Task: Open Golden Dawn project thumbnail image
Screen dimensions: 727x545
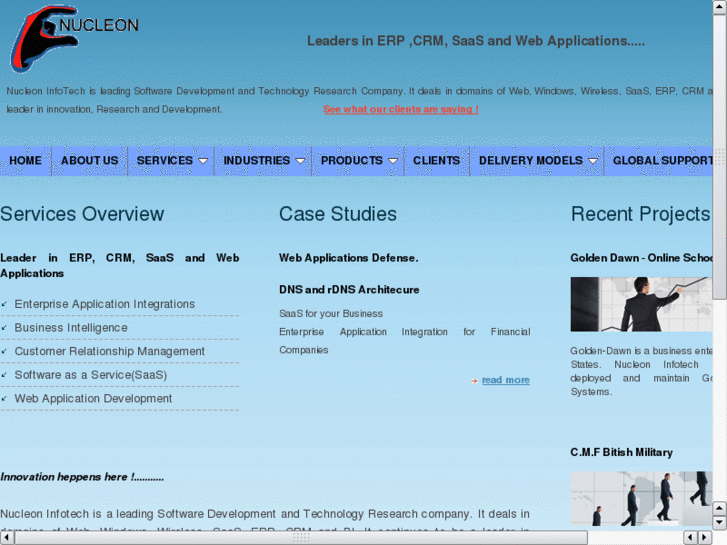Action: 641,304
